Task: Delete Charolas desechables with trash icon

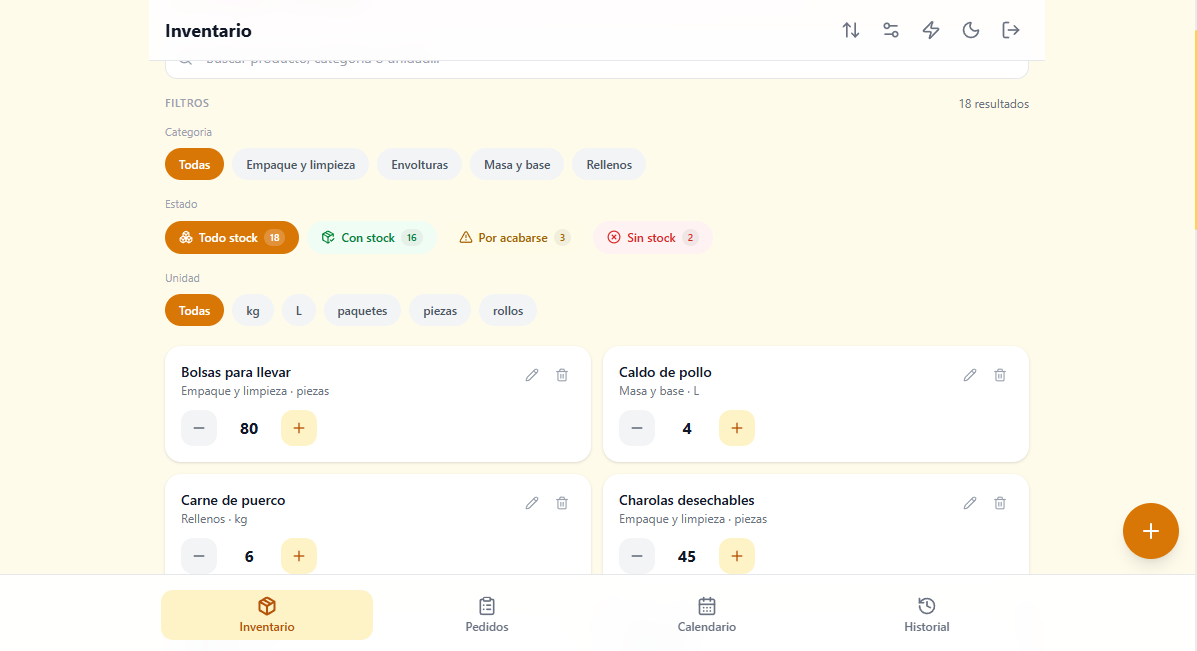Action: [x=1000, y=503]
